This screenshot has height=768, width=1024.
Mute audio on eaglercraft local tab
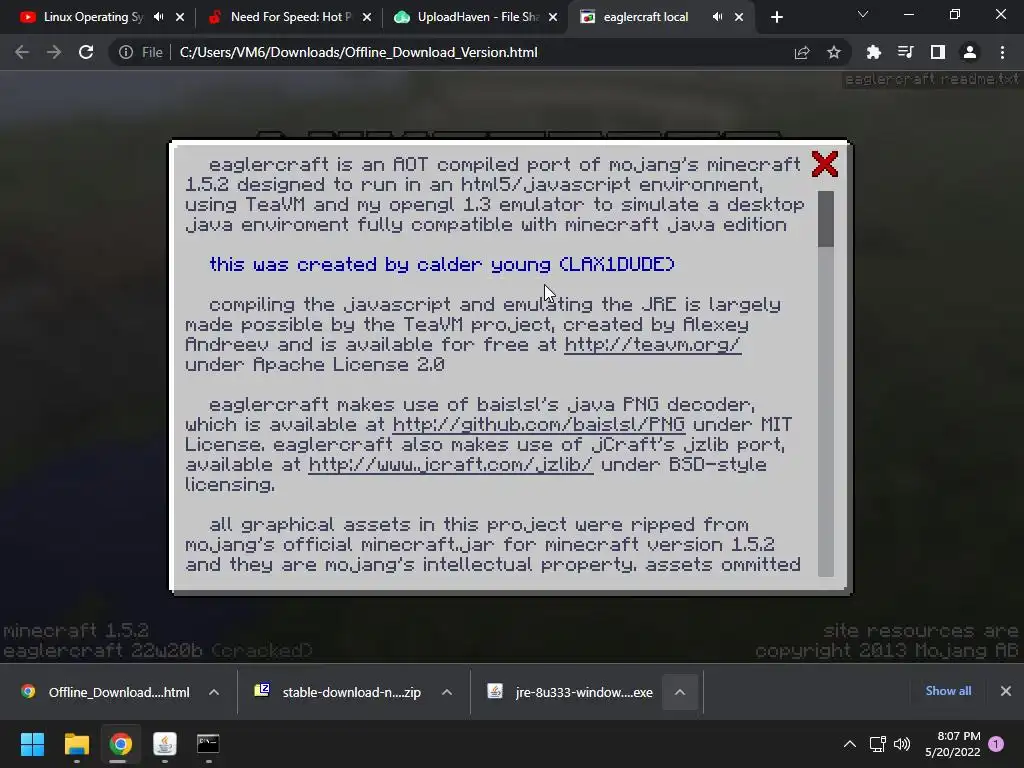pos(718,17)
